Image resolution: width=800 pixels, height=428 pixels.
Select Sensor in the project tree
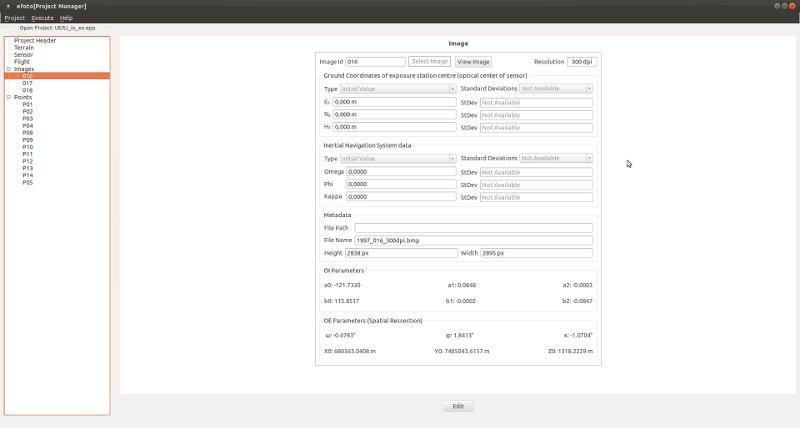click(x=23, y=55)
